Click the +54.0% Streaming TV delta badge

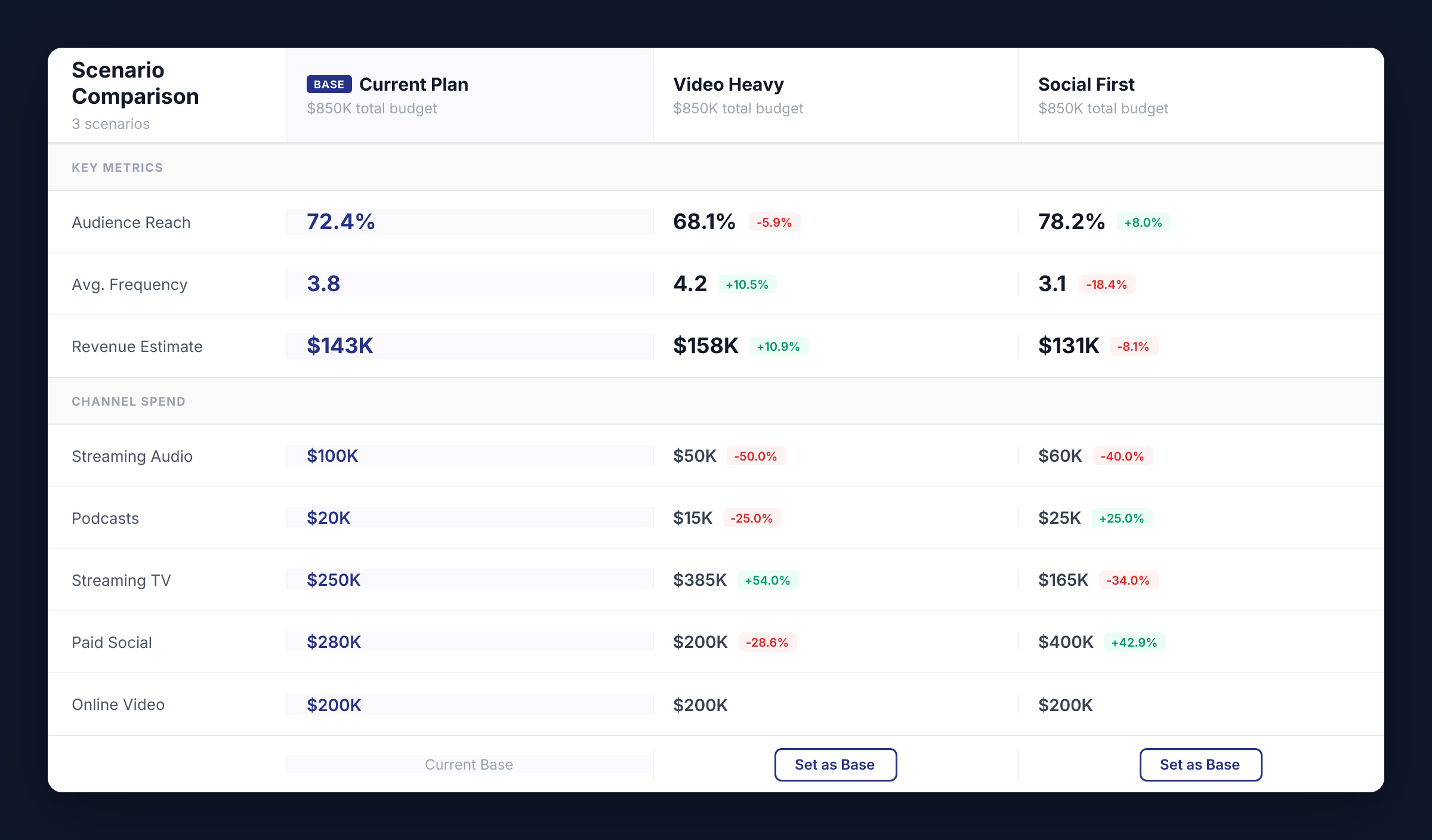point(767,580)
